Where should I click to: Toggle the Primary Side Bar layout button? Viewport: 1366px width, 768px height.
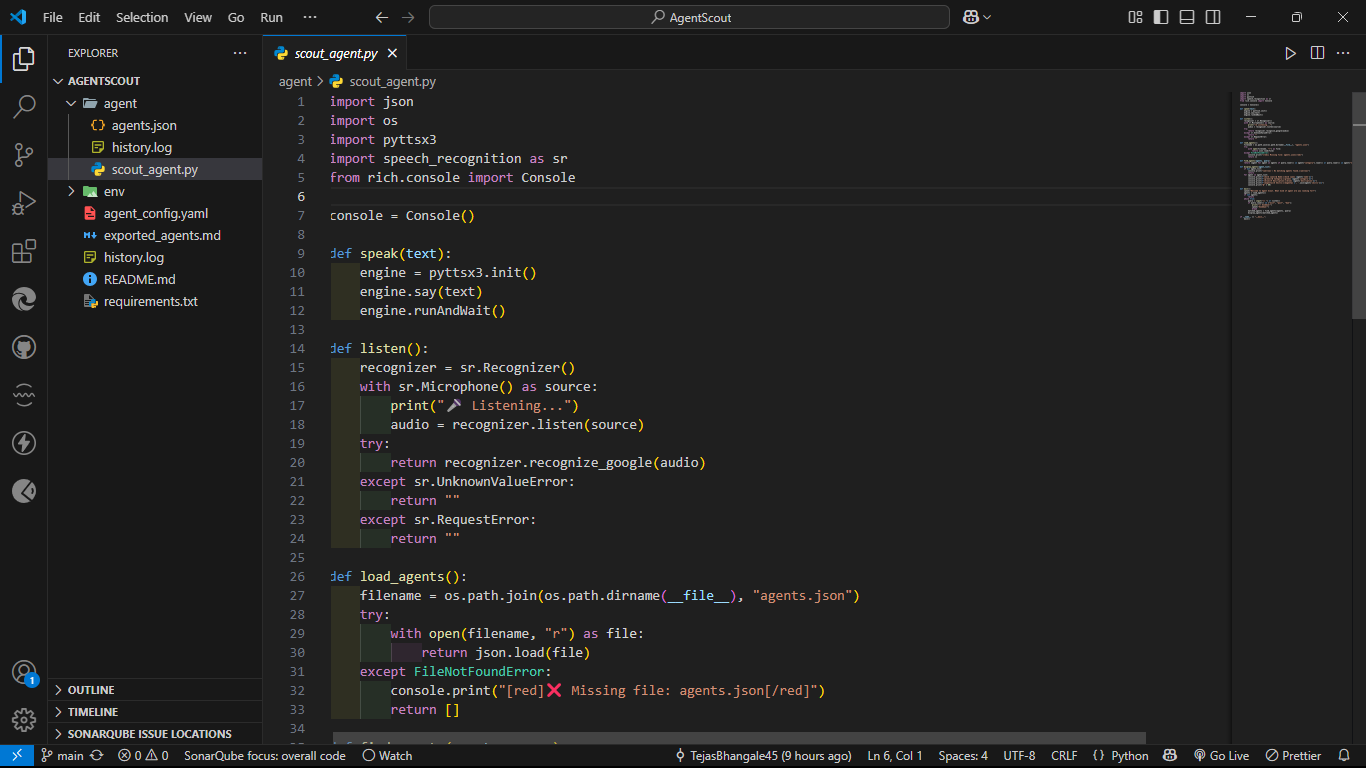1161,17
